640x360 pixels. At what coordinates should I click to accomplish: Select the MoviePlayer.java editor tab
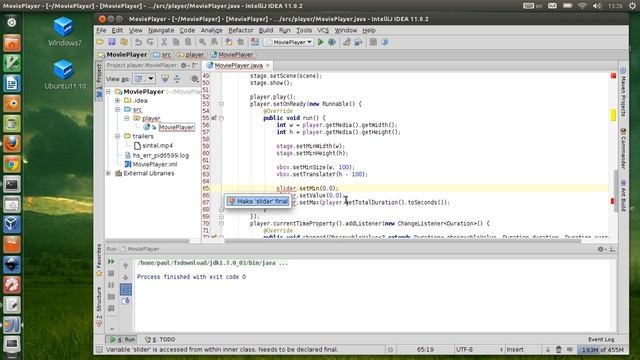pos(238,65)
